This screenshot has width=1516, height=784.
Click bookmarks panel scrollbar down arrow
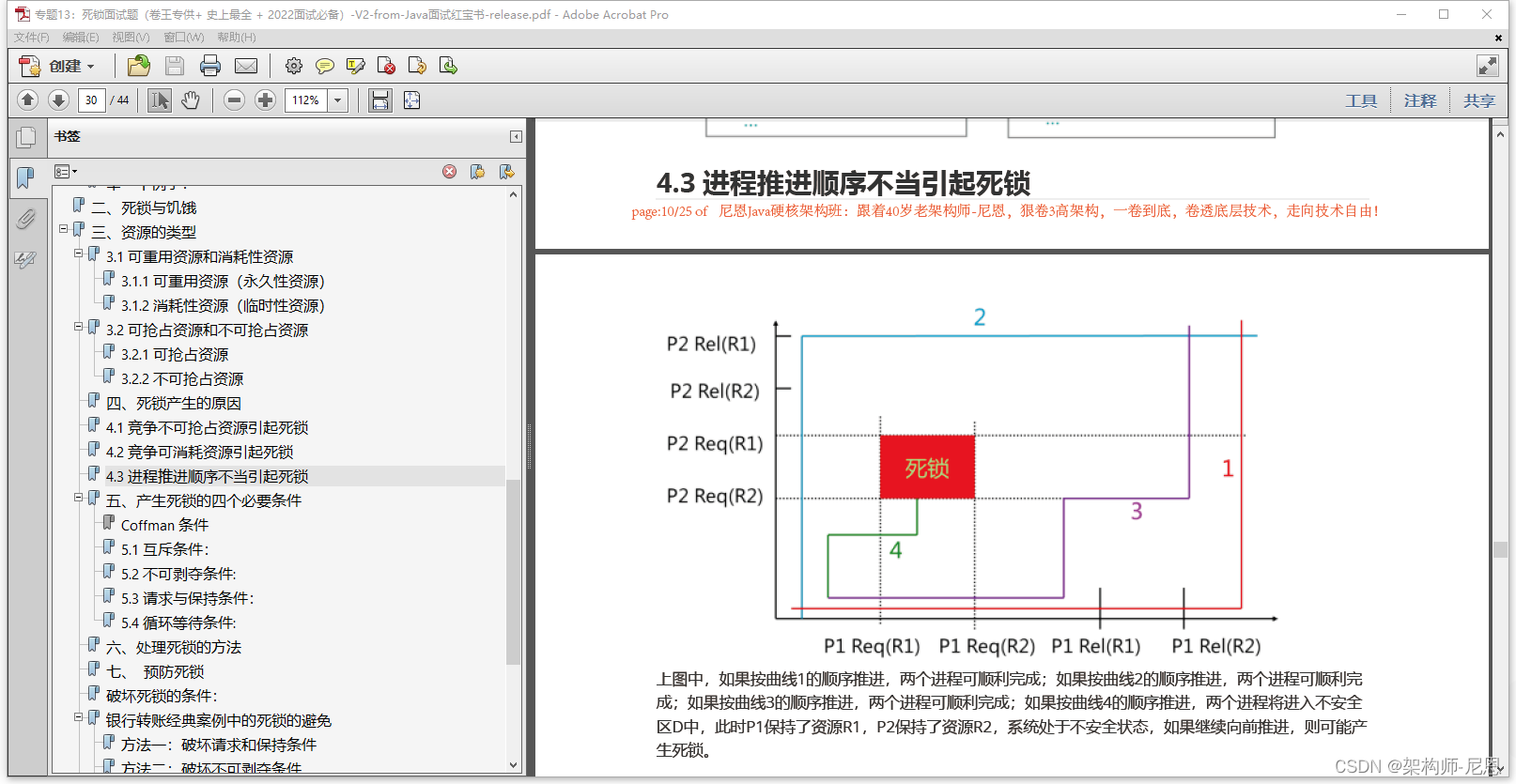coord(513,765)
